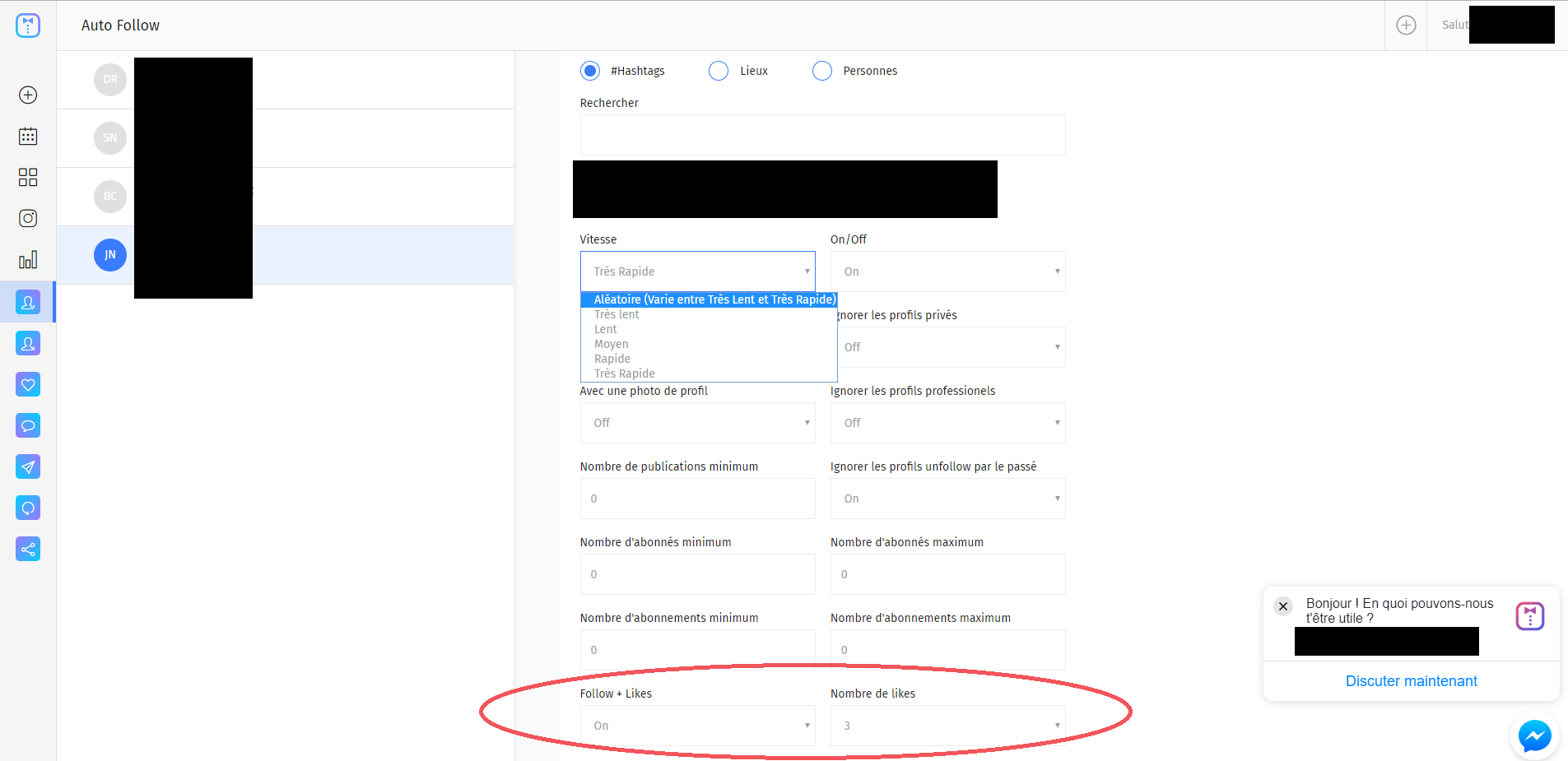Image resolution: width=1568 pixels, height=761 pixels.
Task: Open the Messenger chat bubble icon
Action: 1534,735
